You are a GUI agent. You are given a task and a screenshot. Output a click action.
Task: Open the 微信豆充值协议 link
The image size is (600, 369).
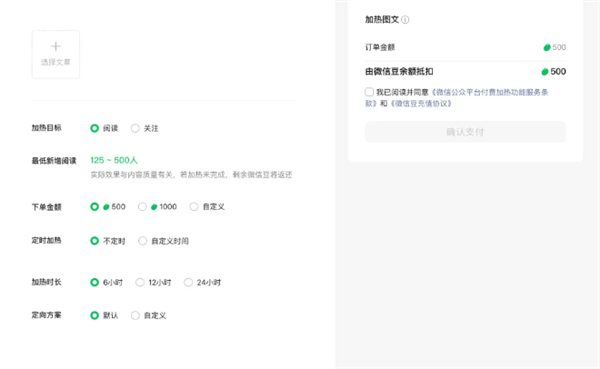tap(421, 103)
